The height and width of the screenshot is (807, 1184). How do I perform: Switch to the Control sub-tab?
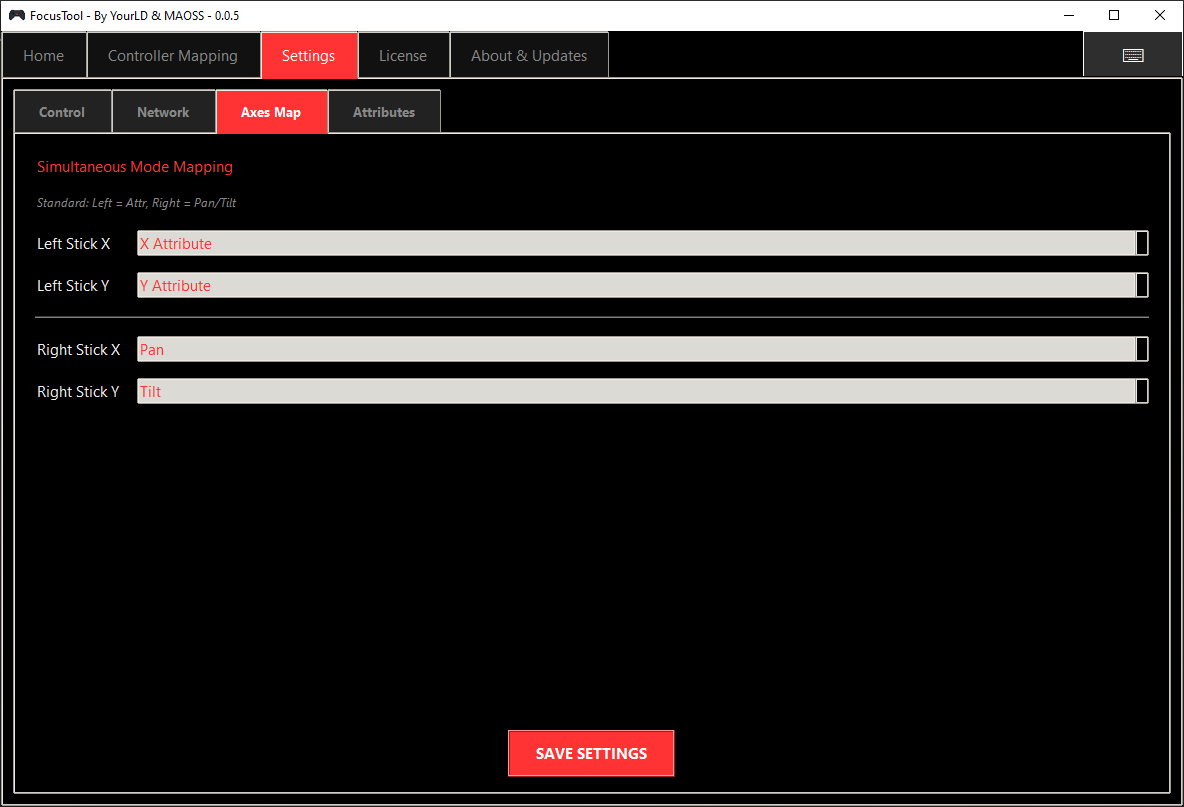click(62, 111)
